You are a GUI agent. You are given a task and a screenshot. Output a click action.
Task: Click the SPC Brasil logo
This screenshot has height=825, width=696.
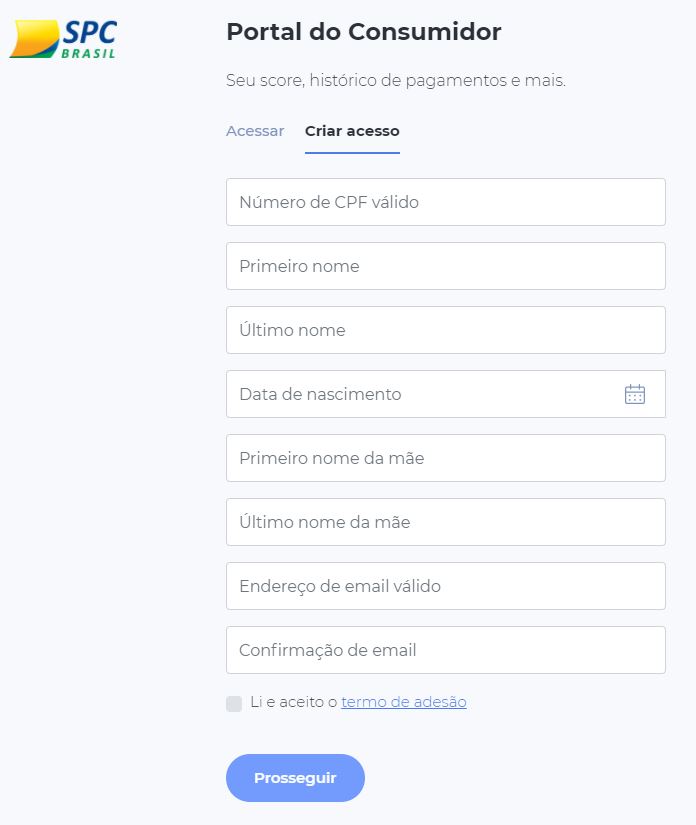coord(62,38)
